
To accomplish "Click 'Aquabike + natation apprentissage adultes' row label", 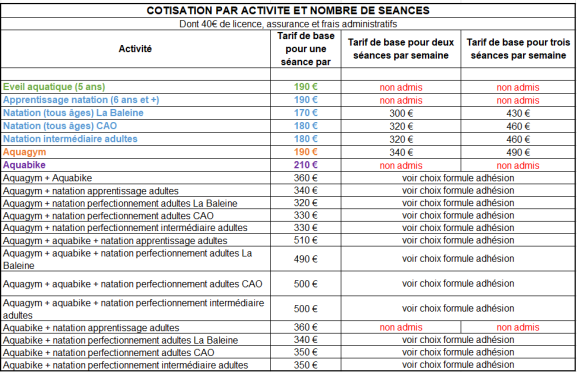I will pyautogui.click(x=91, y=328).
